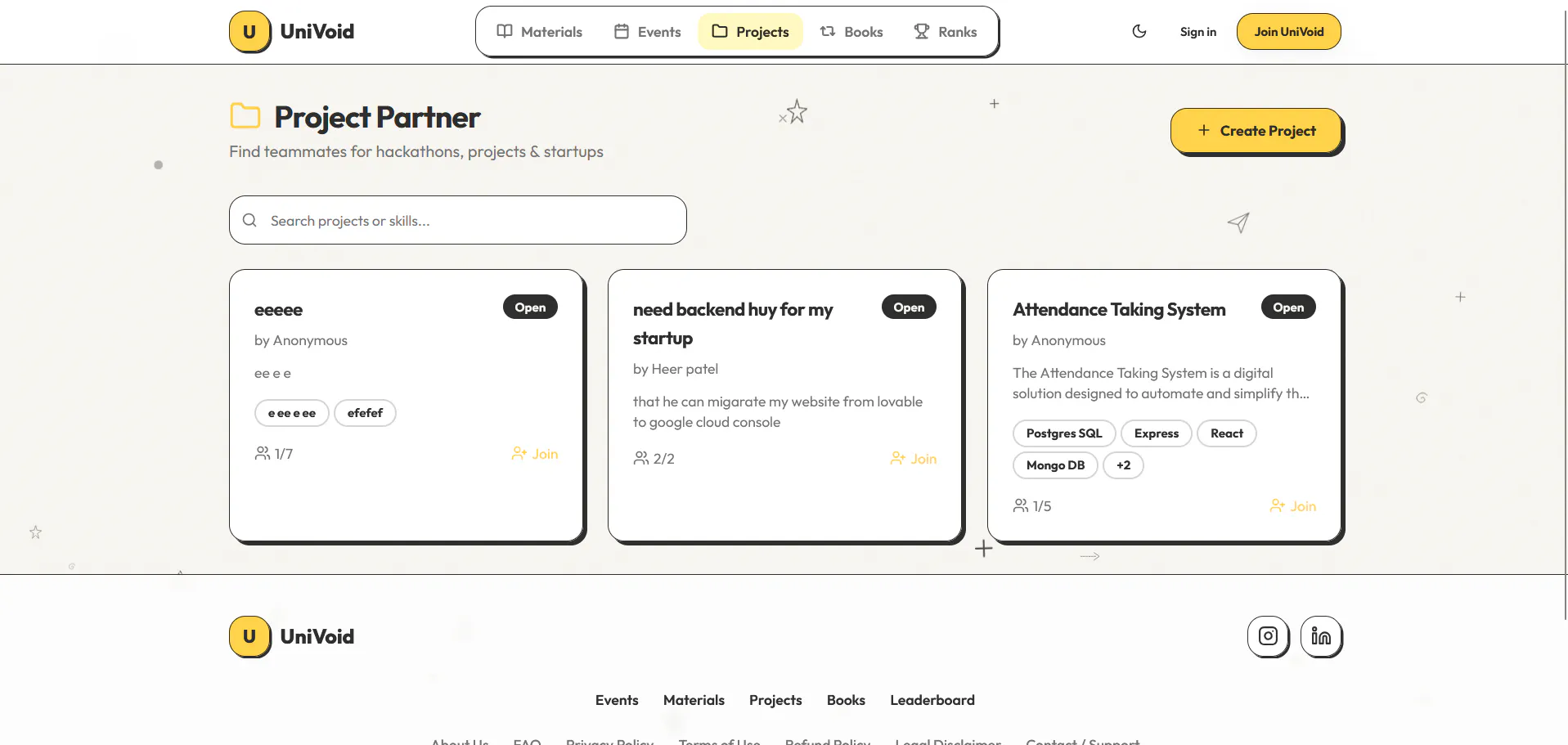Click the UniVoid logo in header
The height and width of the screenshot is (745, 1568).
click(292, 32)
